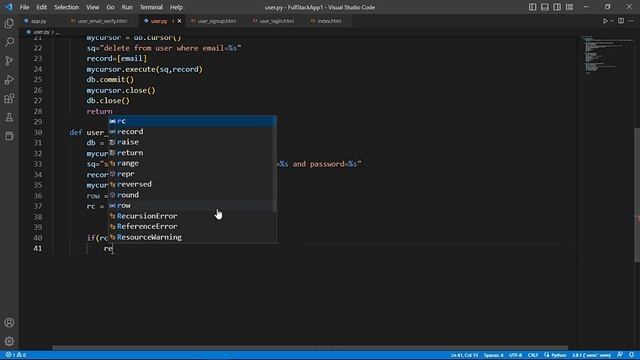Open Customize Layout icon
The height and width of the screenshot is (360, 640).
[569, 7]
